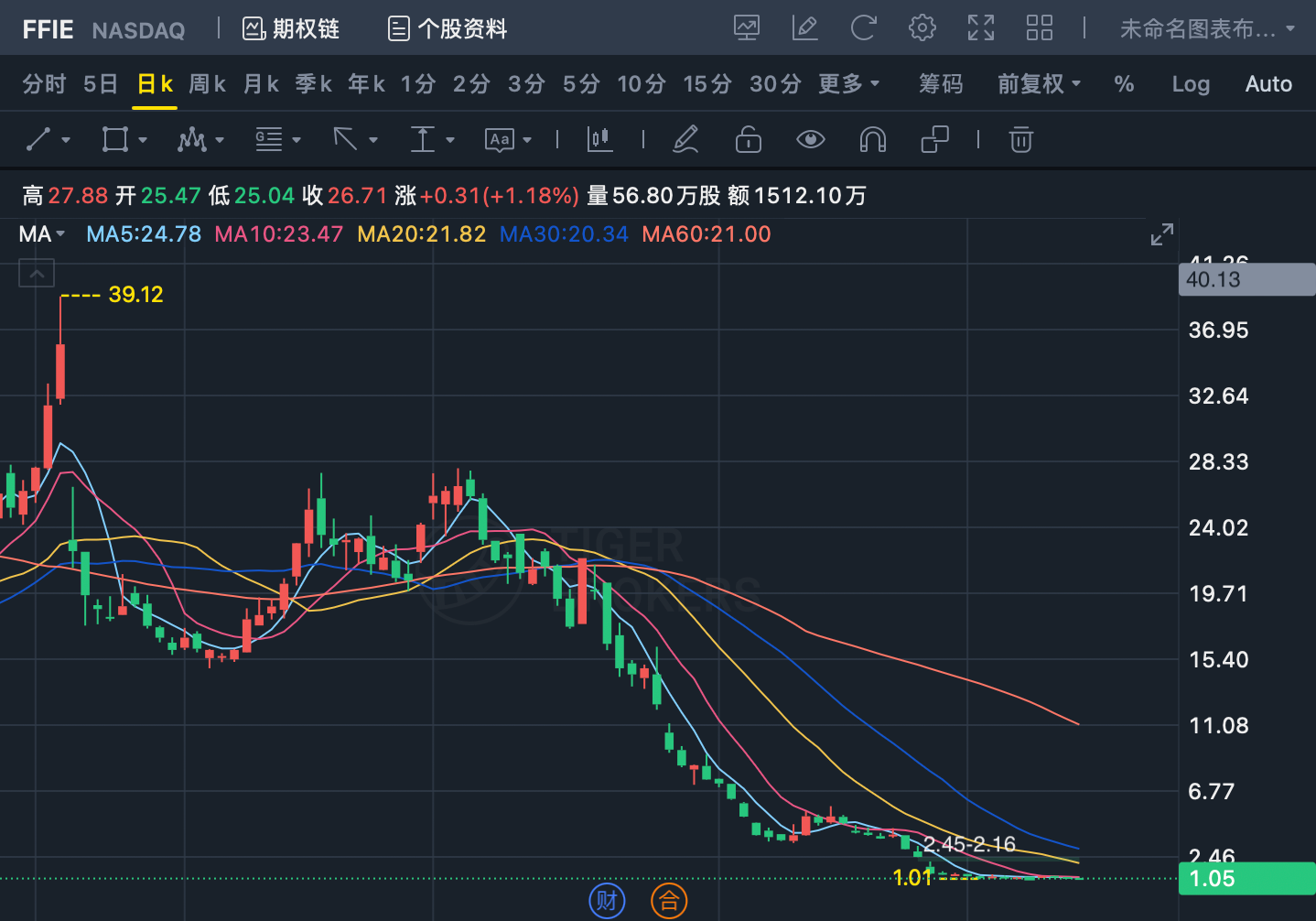Viewport: 1316px width, 921px height.
Task: Click the 合 event marker on timeline
Action: point(669,901)
